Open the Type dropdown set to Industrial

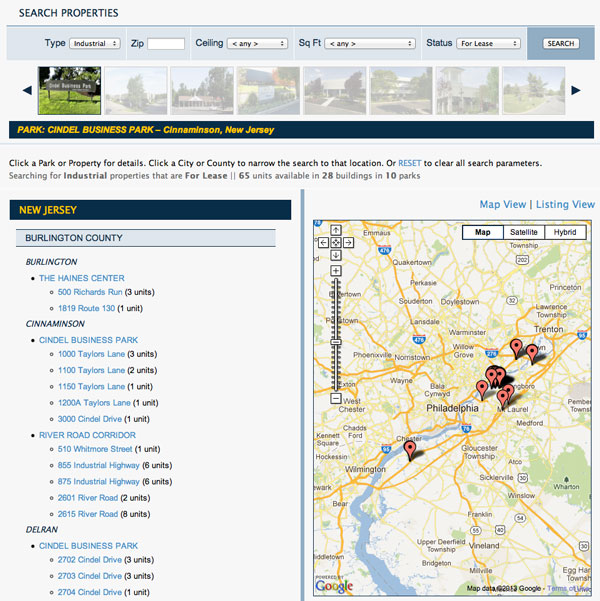click(x=96, y=44)
